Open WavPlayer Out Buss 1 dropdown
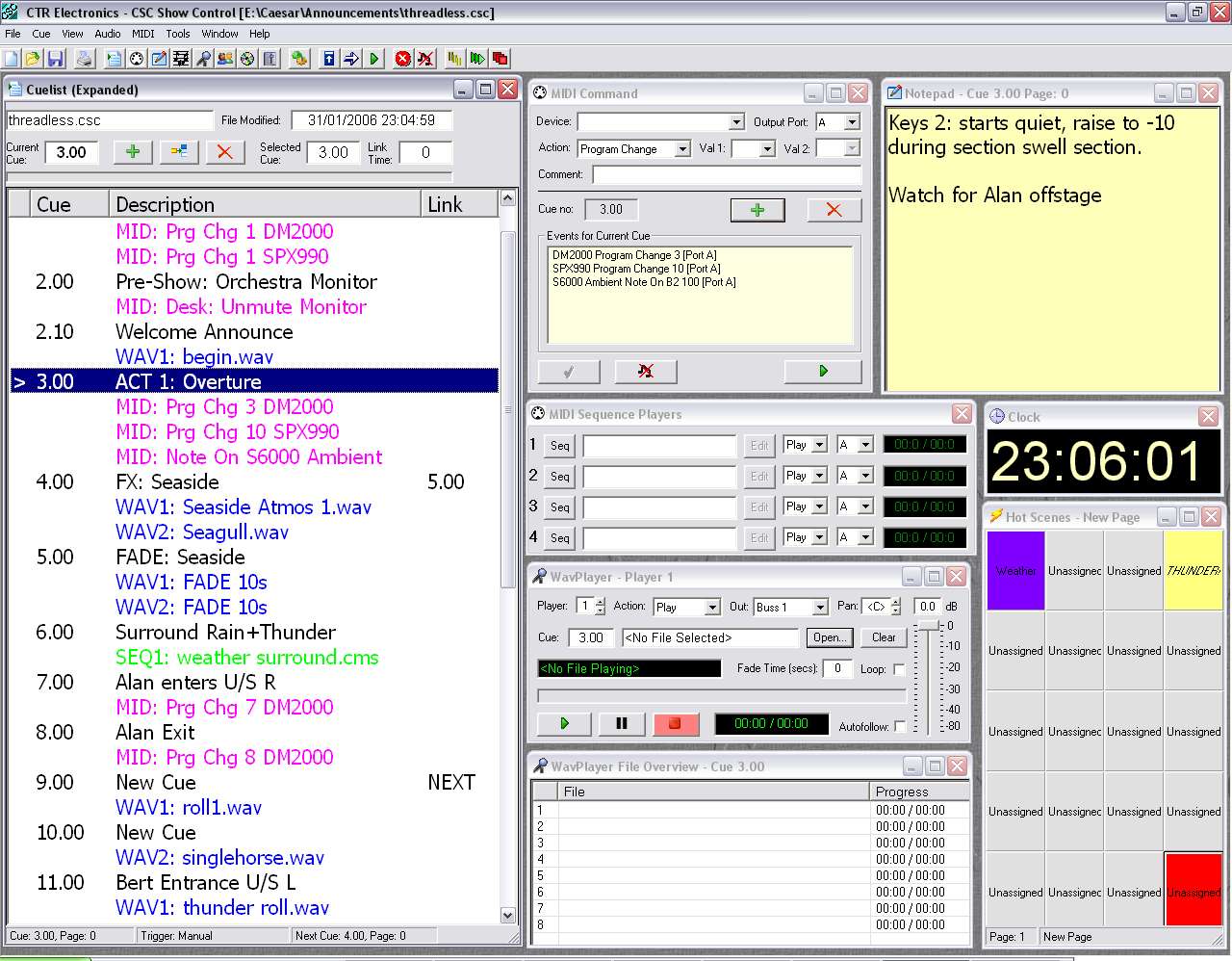This screenshot has width=1232, height=961. point(820,607)
